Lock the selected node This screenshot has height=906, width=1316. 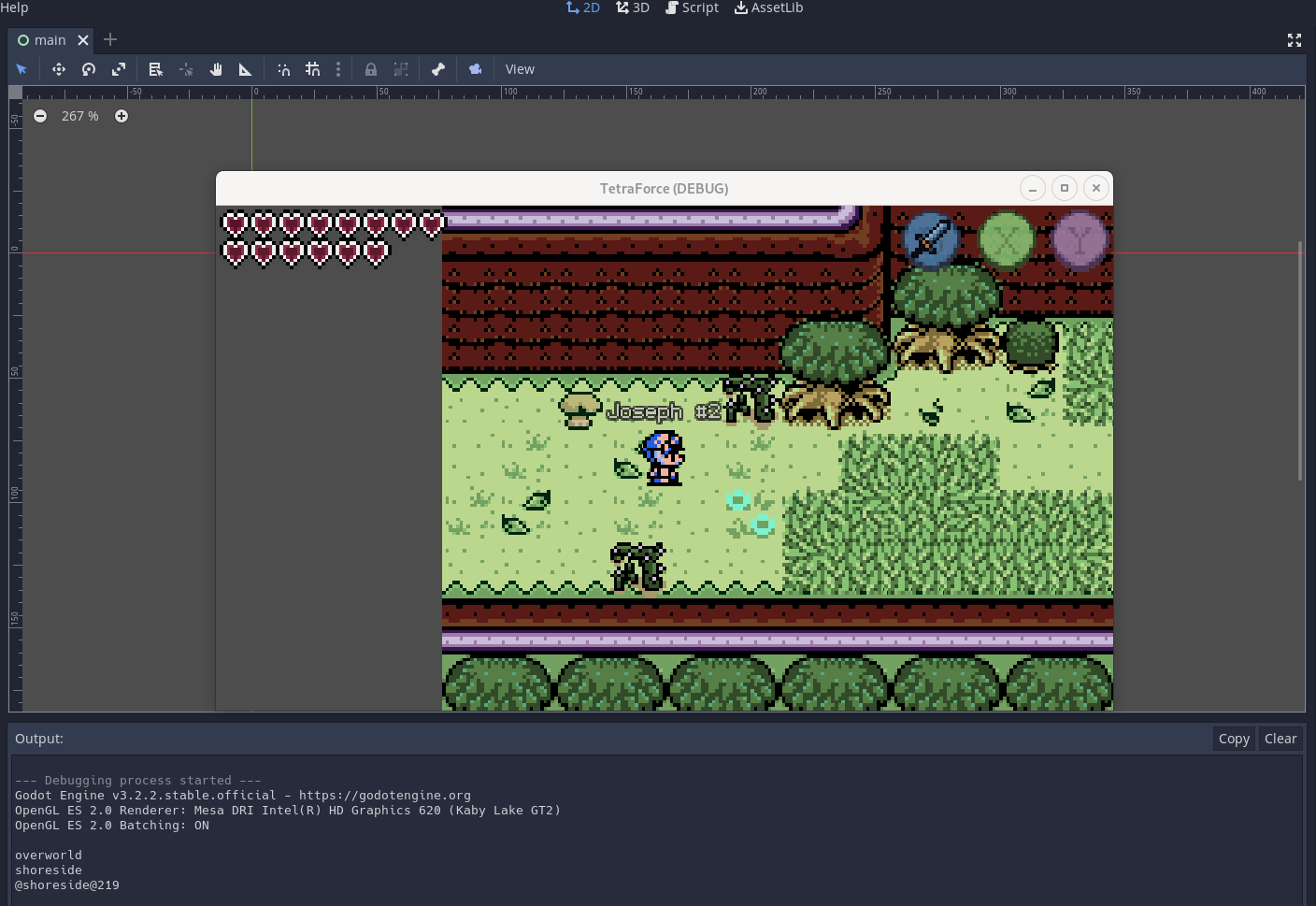tap(371, 68)
